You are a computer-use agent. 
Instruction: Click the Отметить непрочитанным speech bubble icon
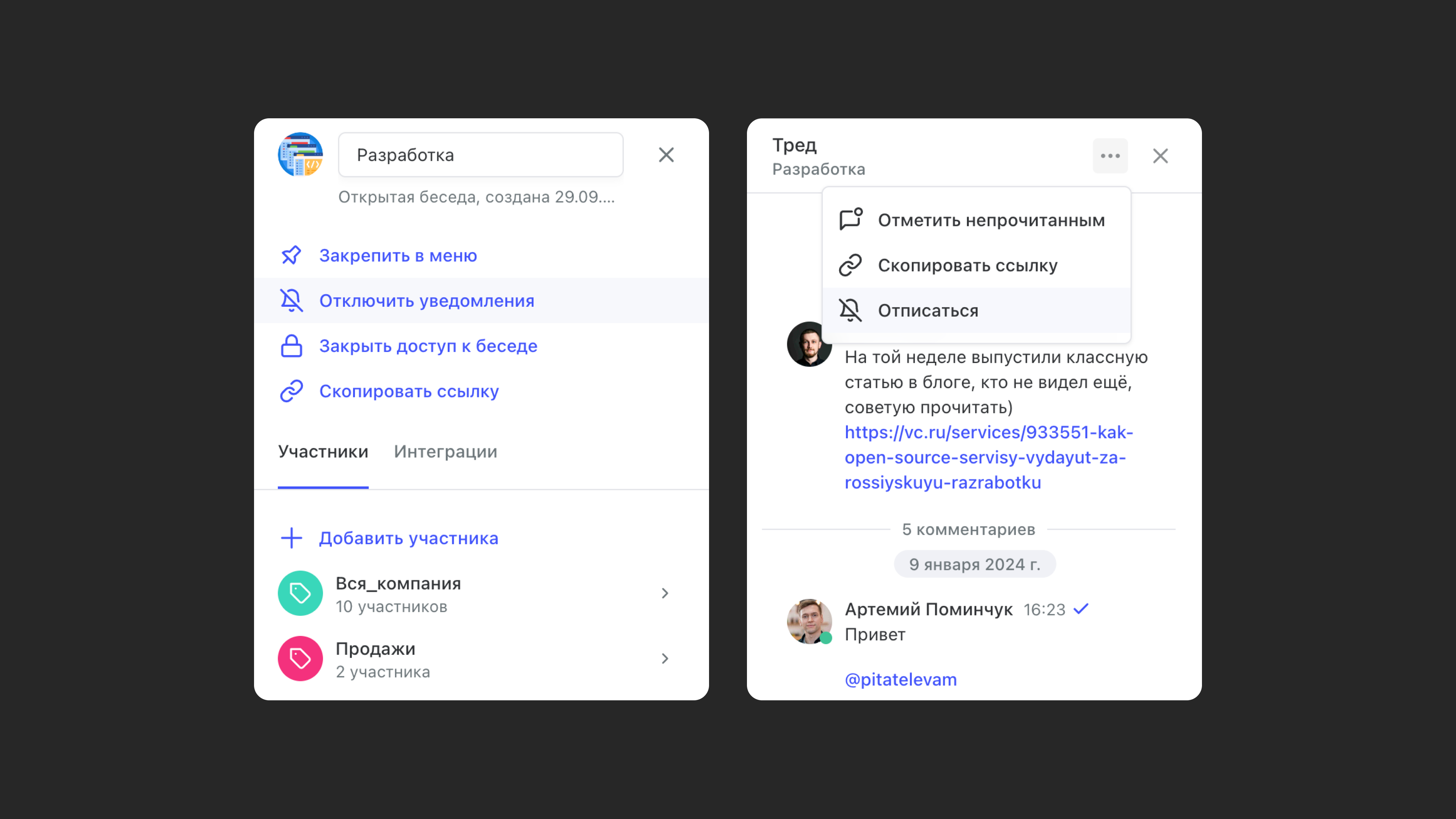[x=850, y=219]
